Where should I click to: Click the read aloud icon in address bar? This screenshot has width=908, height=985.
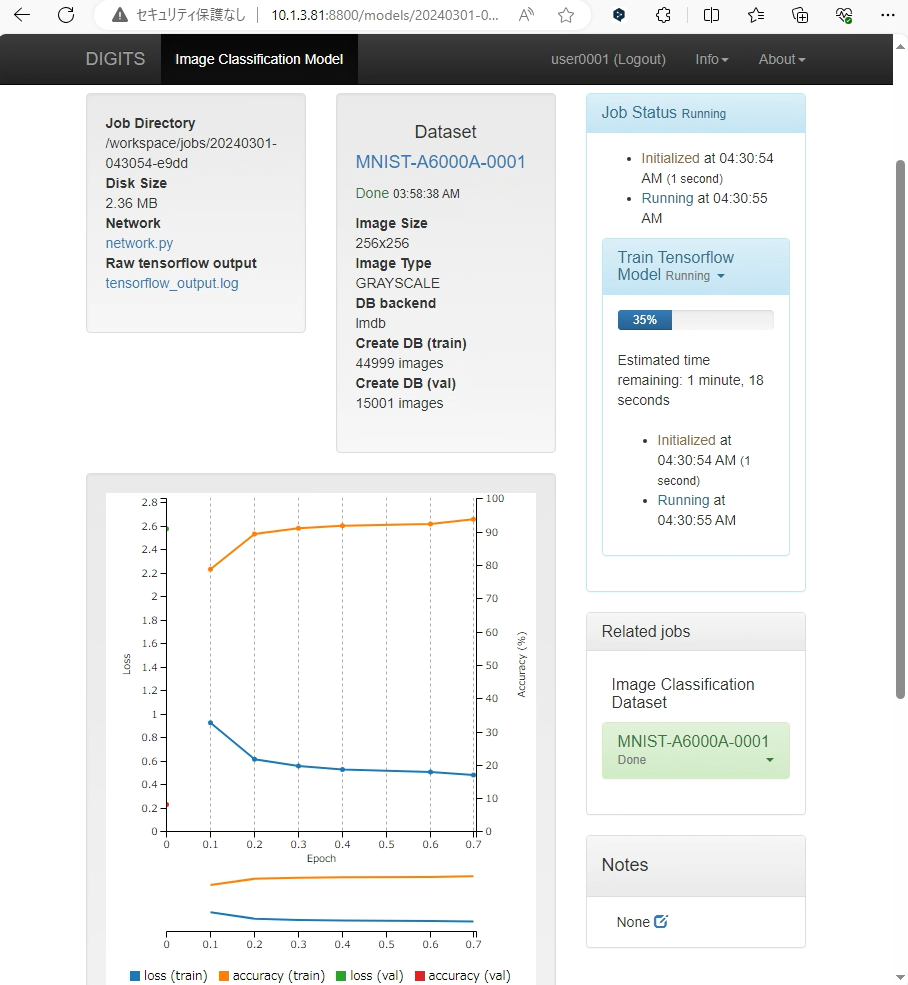[527, 15]
